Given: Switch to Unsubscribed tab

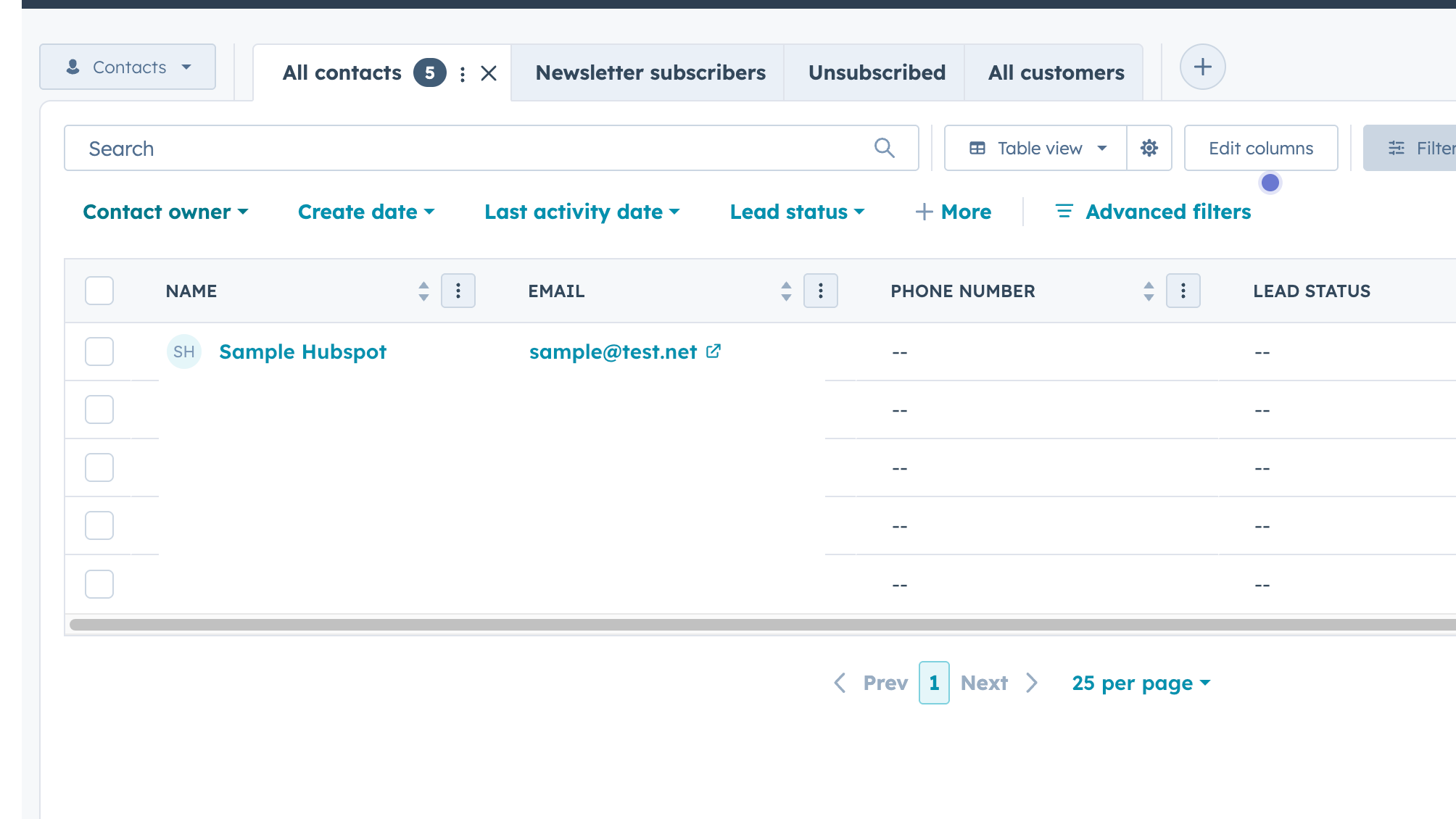Looking at the screenshot, I should [x=877, y=72].
